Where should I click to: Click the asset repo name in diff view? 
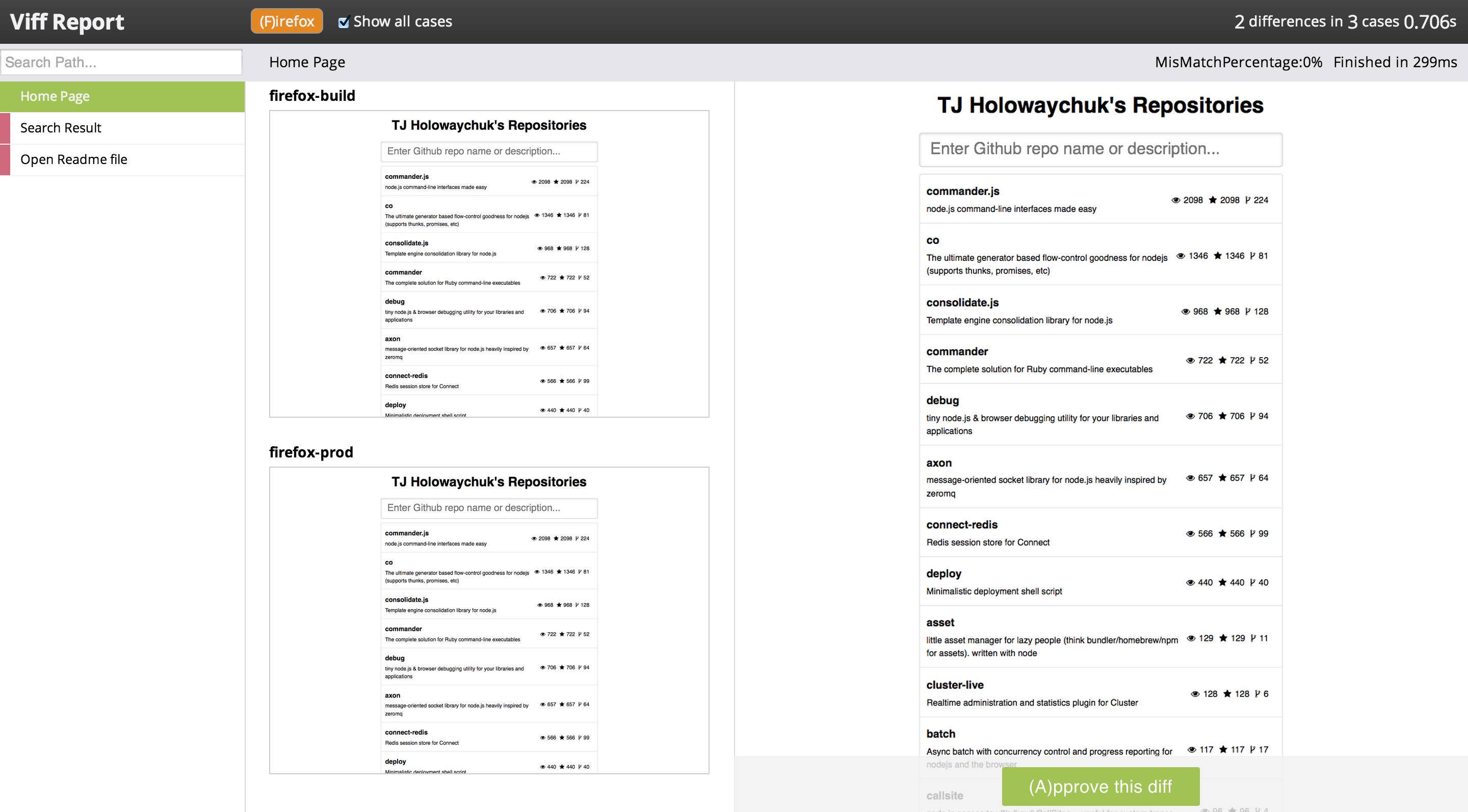click(940, 622)
